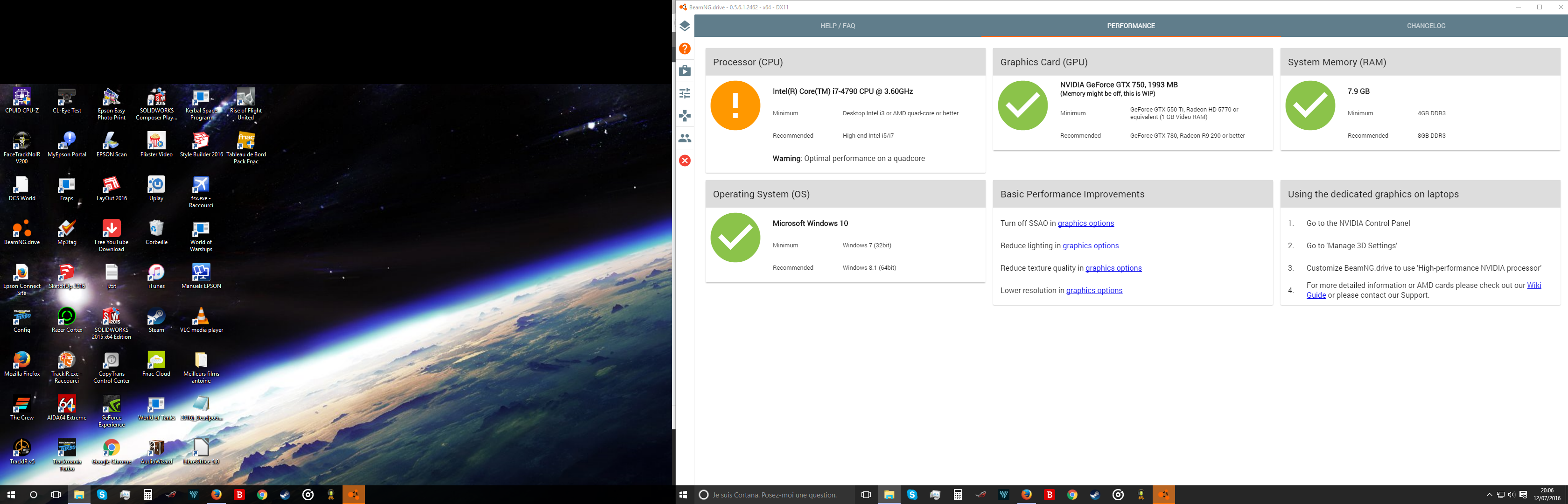Image resolution: width=1568 pixels, height=504 pixels.
Task: Select the Steam desktop shortcut
Action: tap(156, 320)
